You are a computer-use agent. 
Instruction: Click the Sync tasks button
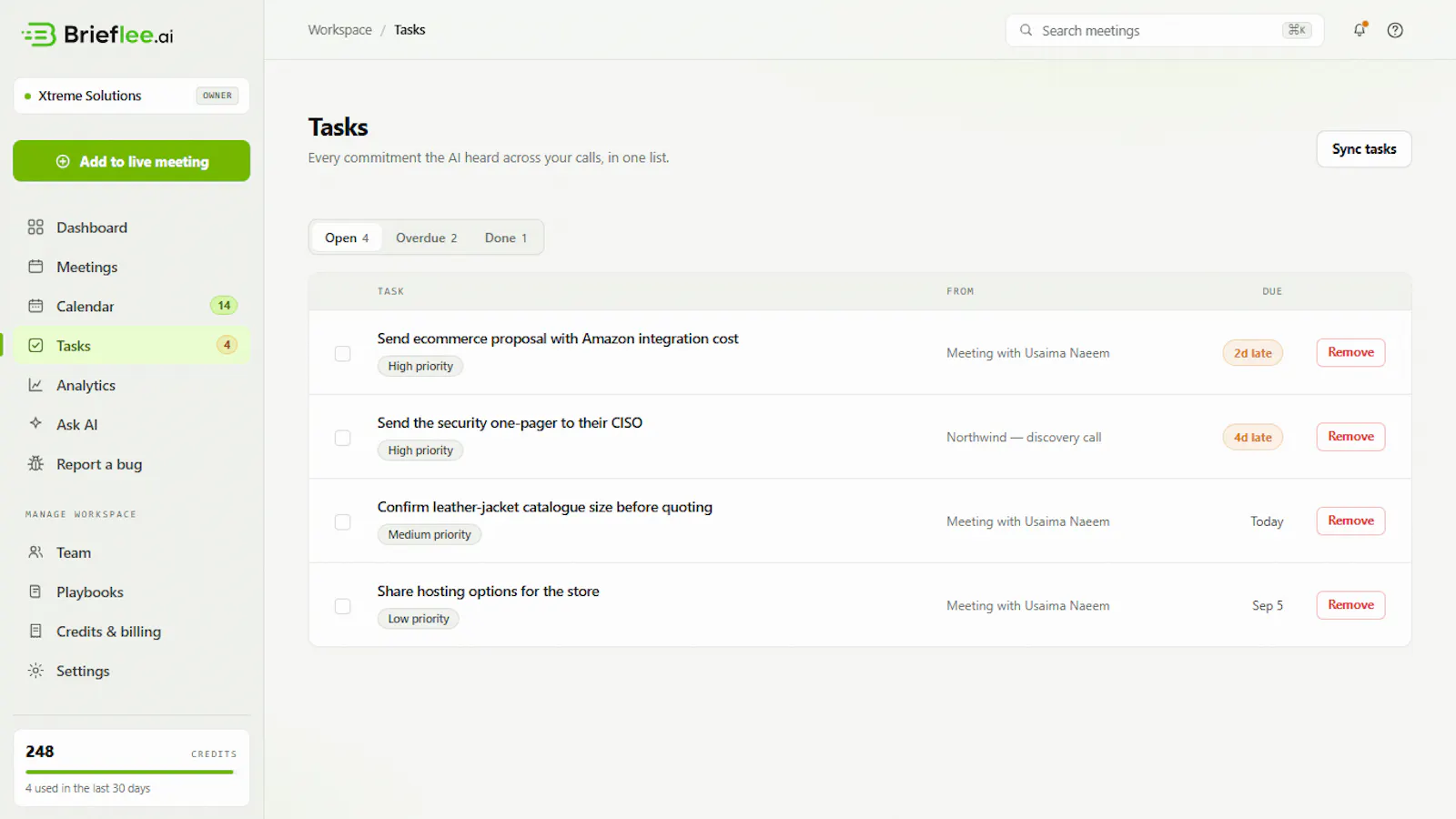pos(1363,149)
